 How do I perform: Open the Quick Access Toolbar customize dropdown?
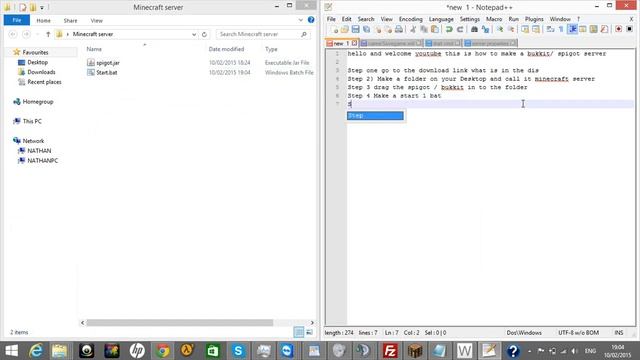click(42, 7)
